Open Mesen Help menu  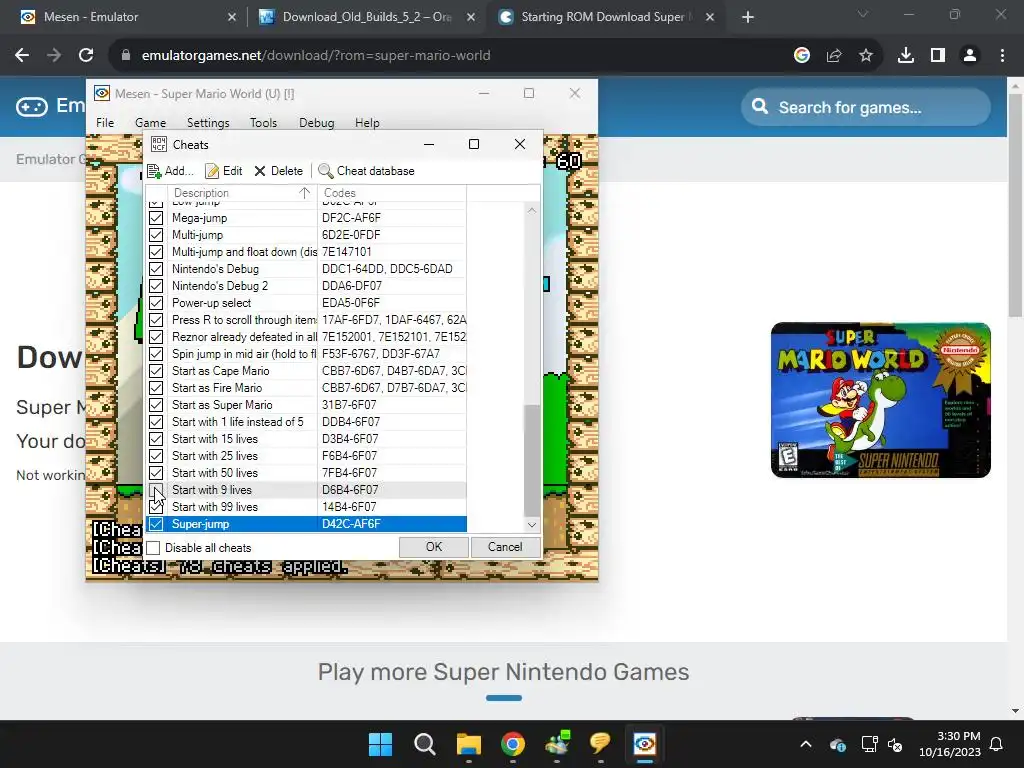point(367,123)
